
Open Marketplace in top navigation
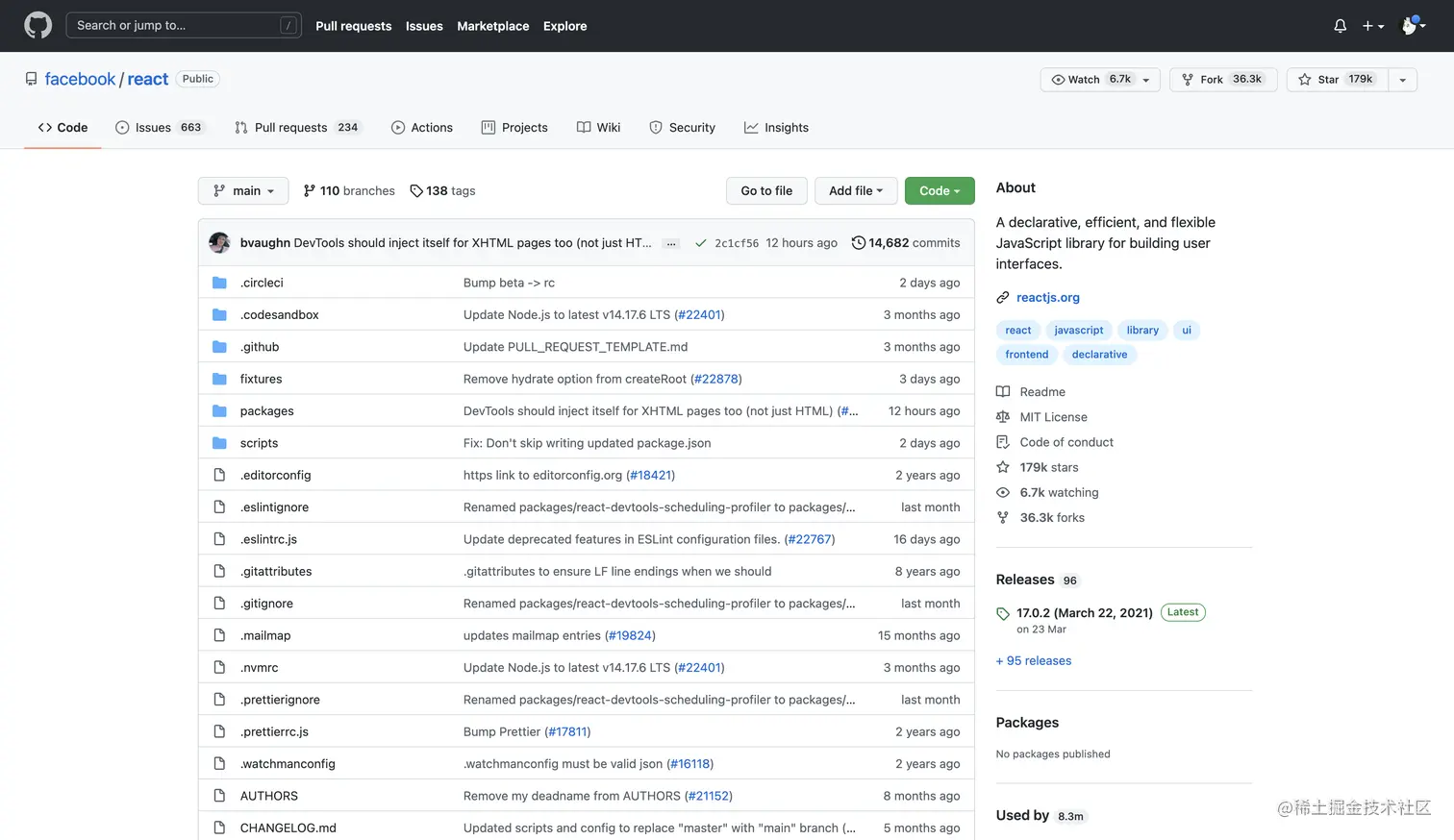click(x=492, y=26)
